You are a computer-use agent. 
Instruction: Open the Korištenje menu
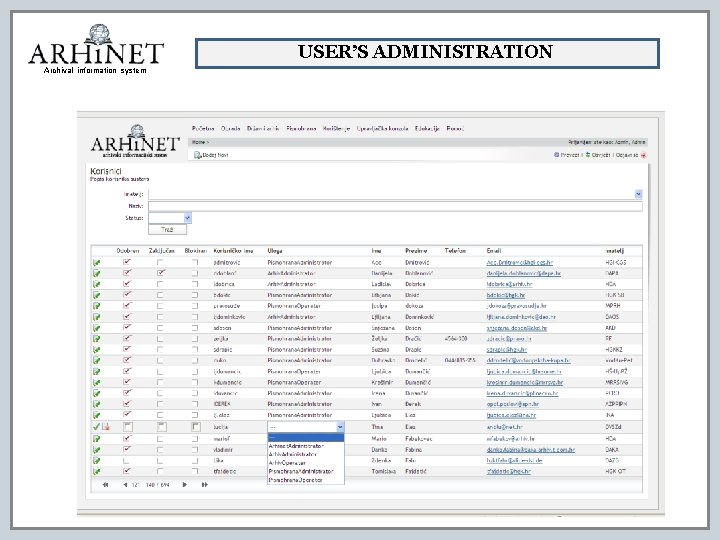coord(336,129)
